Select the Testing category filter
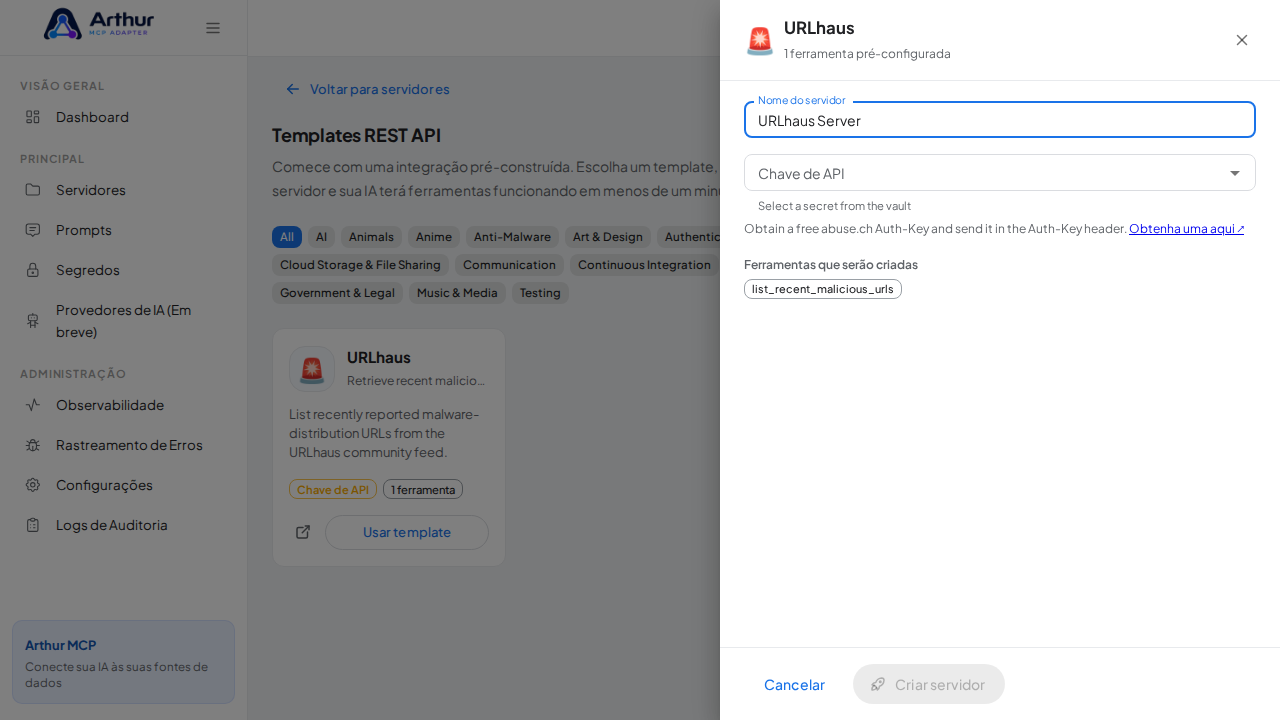This screenshot has height=720, width=1280. (540, 293)
